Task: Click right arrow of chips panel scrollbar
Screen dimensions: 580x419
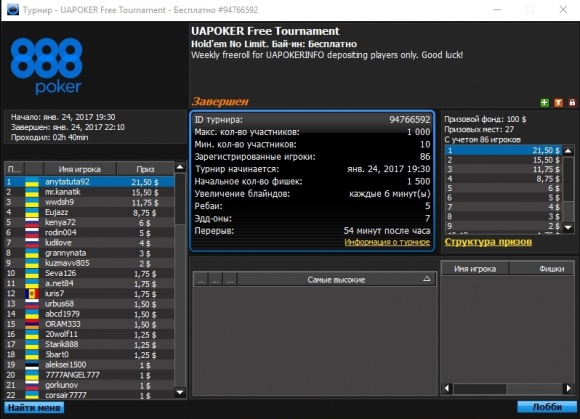Action: [x=569, y=388]
